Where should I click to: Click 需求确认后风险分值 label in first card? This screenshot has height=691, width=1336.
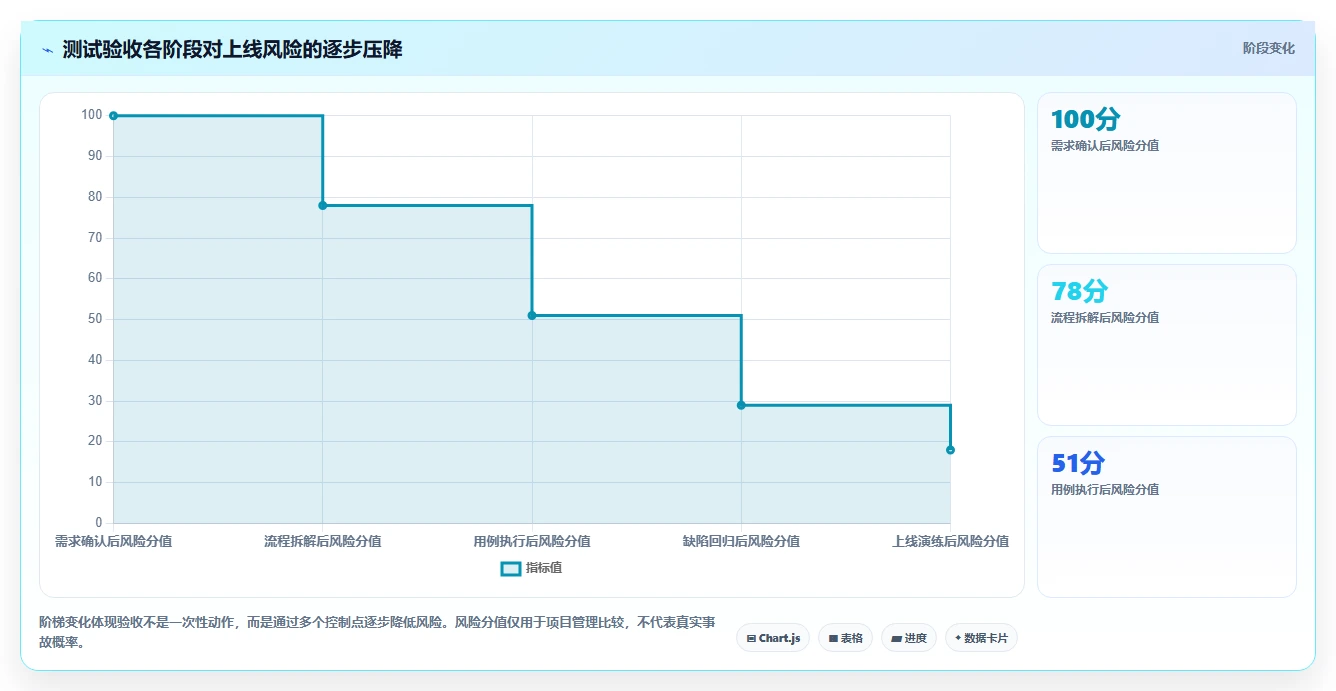1105,146
